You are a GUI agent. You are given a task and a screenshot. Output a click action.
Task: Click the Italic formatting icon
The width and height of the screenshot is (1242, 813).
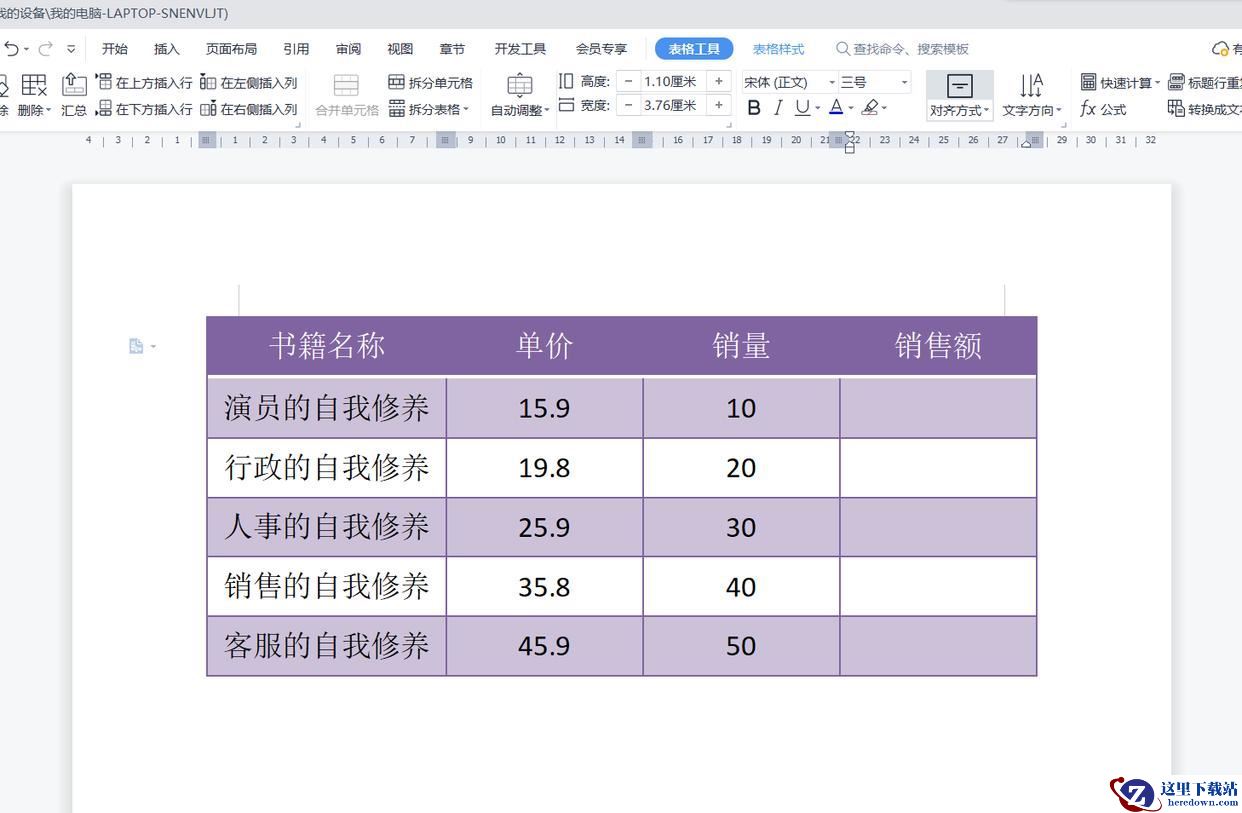coord(778,108)
